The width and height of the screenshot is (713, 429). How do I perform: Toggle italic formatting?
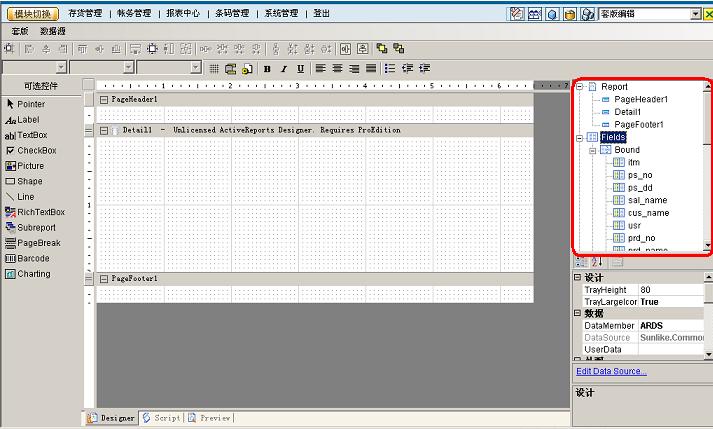[283, 68]
